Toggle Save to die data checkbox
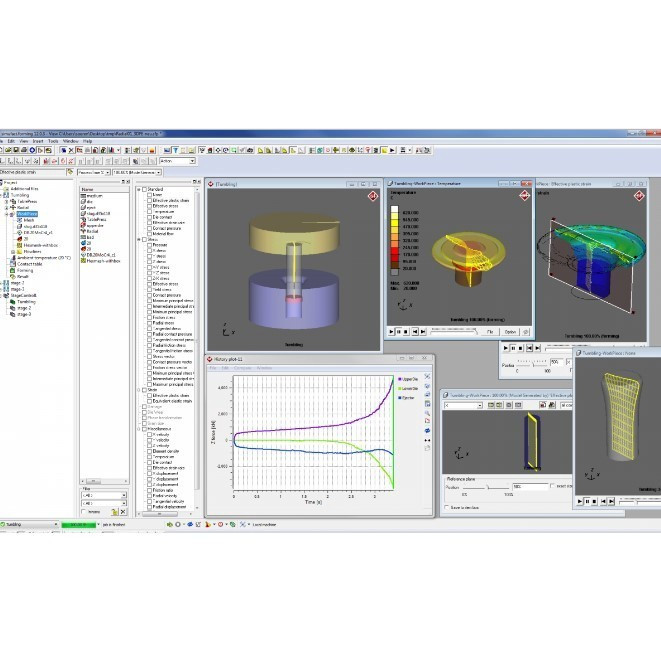 pos(447,508)
